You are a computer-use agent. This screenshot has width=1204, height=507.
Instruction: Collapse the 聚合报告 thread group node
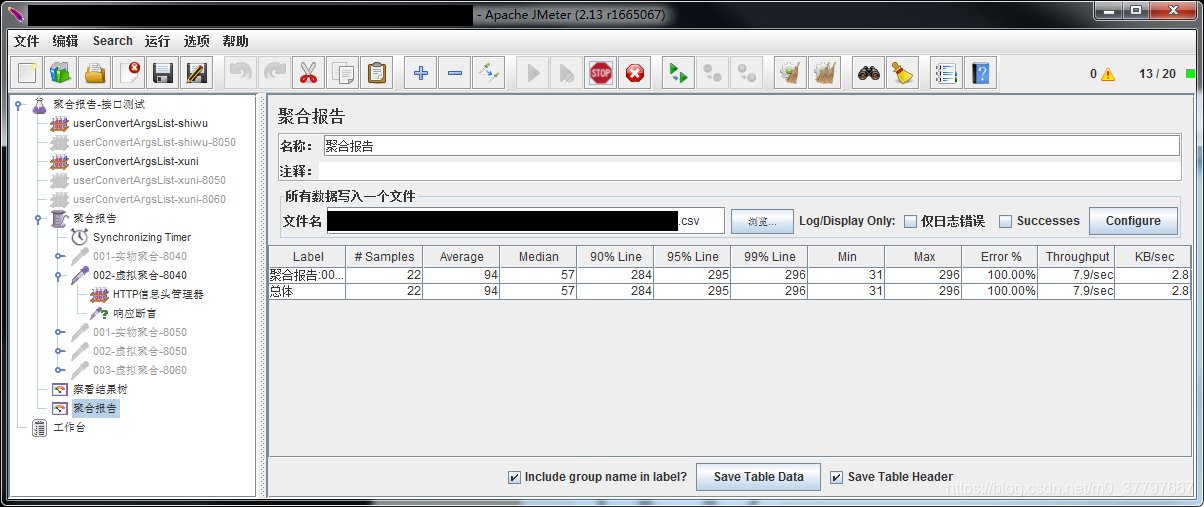38,218
